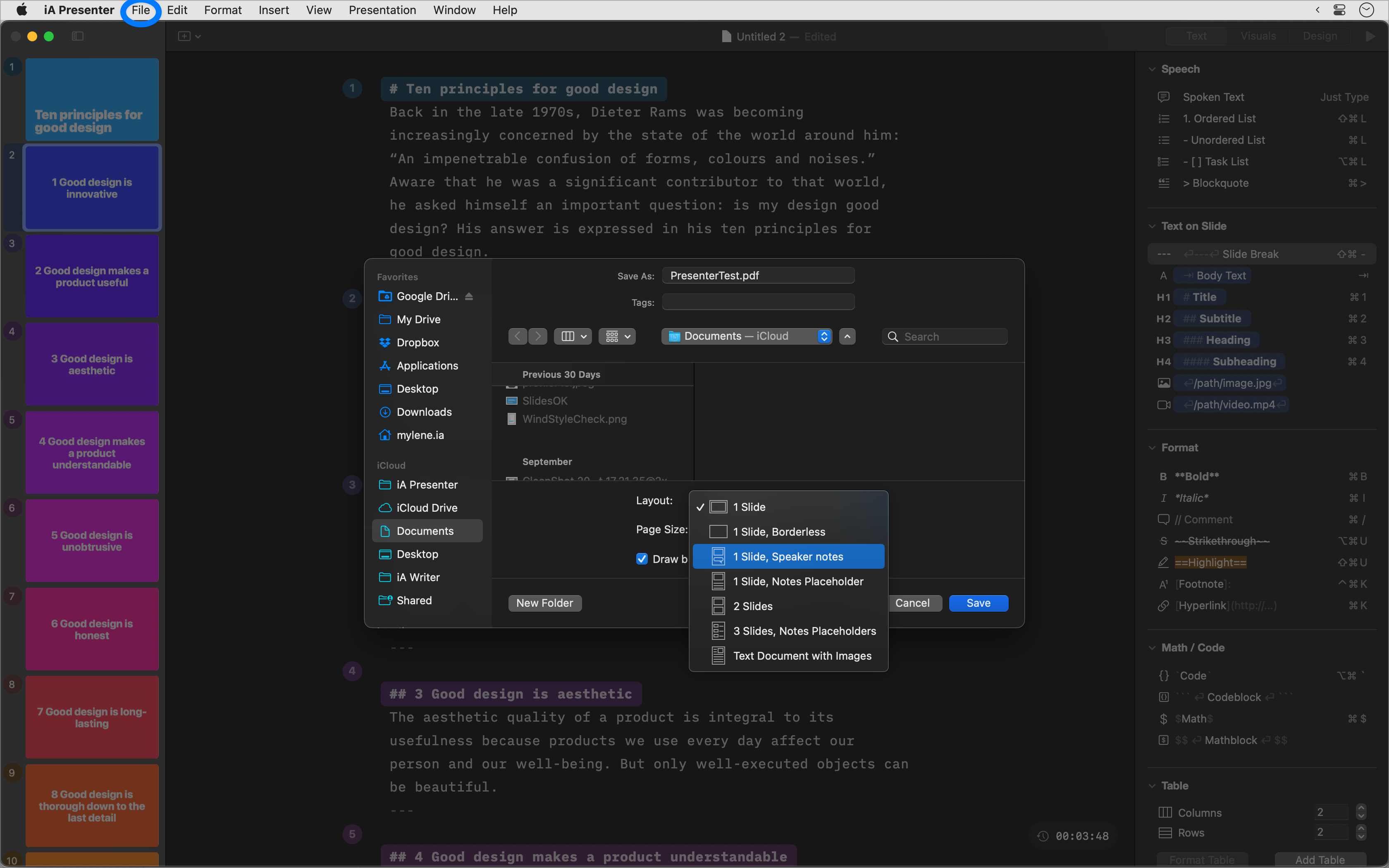The image size is (1389, 868).
Task: Collapse the Table section
Action: (1151, 785)
